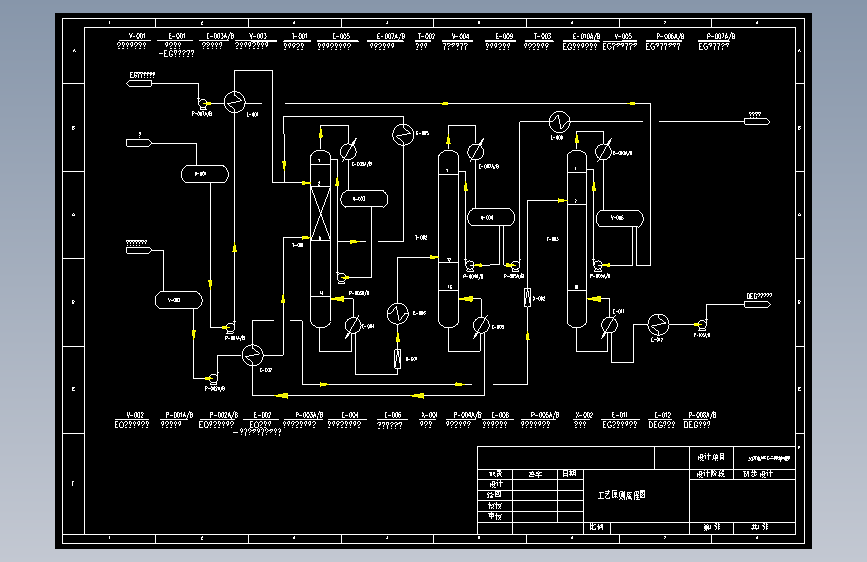The width and height of the screenshot is (867, 562).
Task: Click the T-002 column body
Action: (x=448, y=239)
